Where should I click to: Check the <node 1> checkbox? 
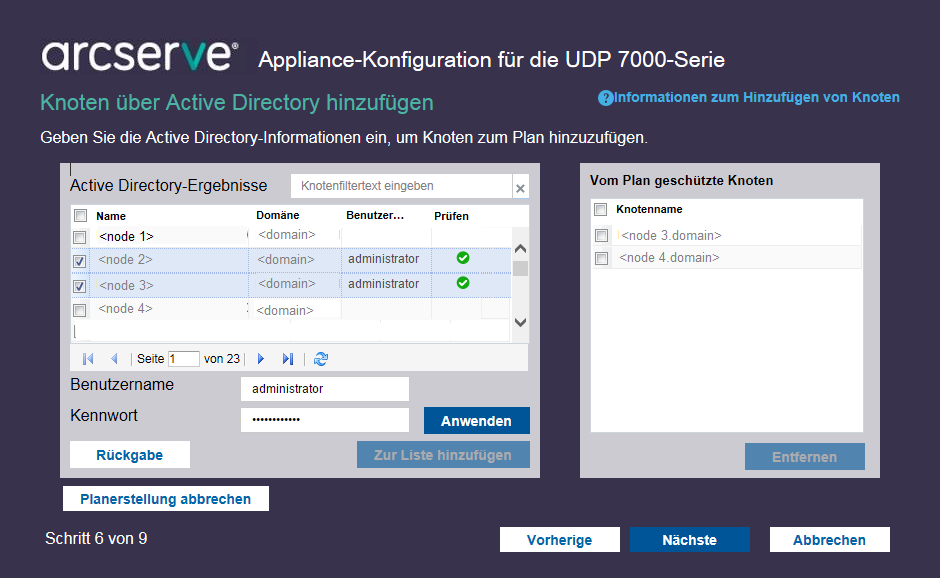(x=79, y=237)
